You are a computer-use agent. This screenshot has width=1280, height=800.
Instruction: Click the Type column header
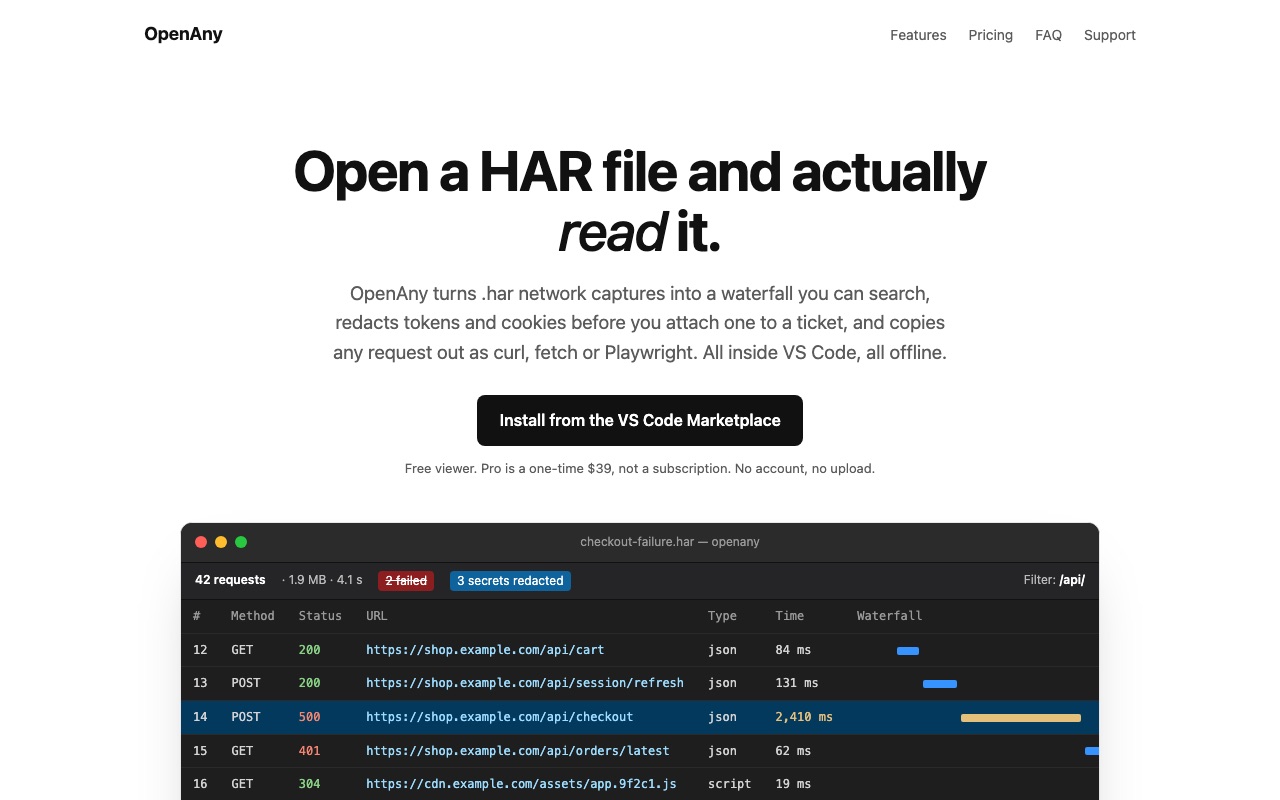tap(722, 616)
